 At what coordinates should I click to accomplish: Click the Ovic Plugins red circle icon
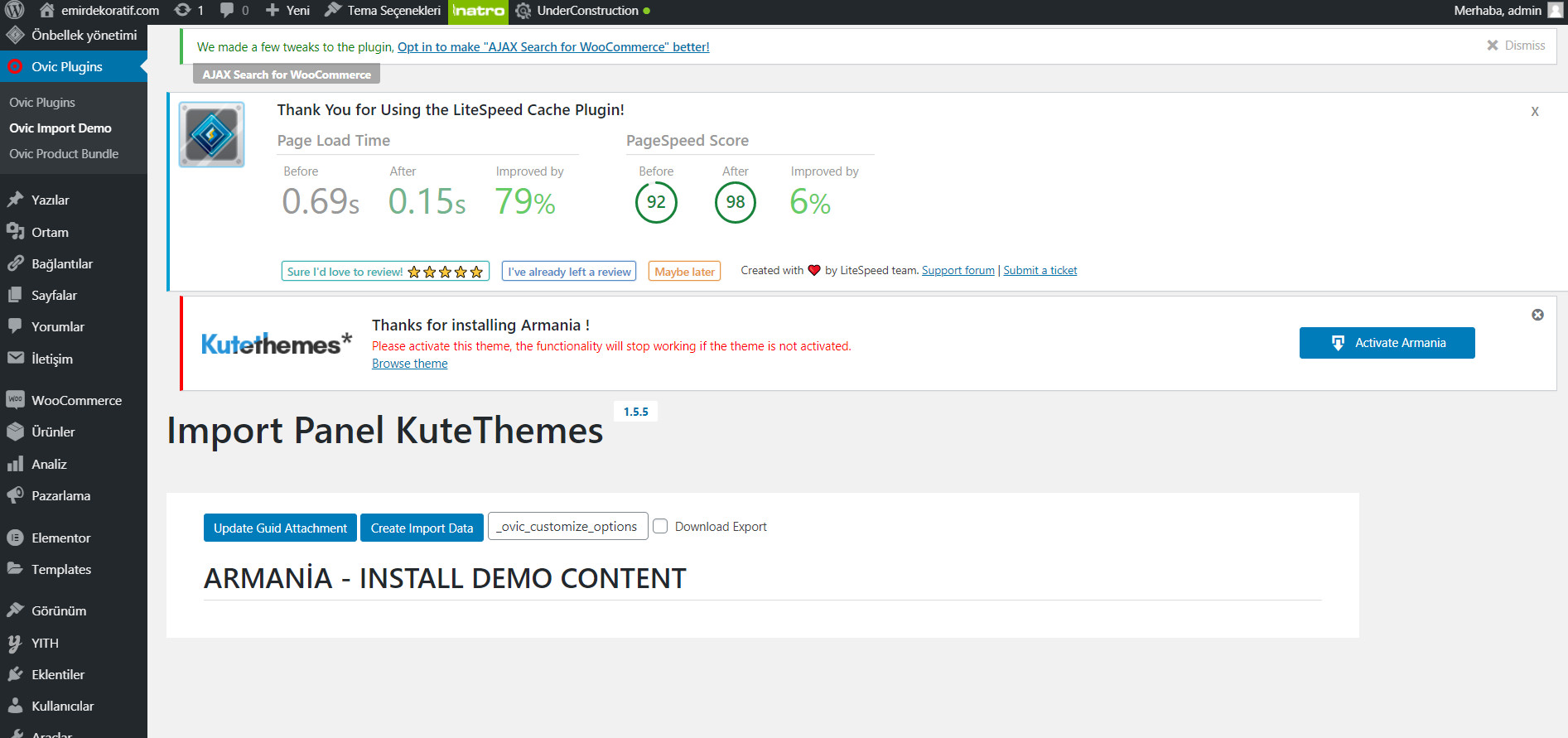(15, 66)
